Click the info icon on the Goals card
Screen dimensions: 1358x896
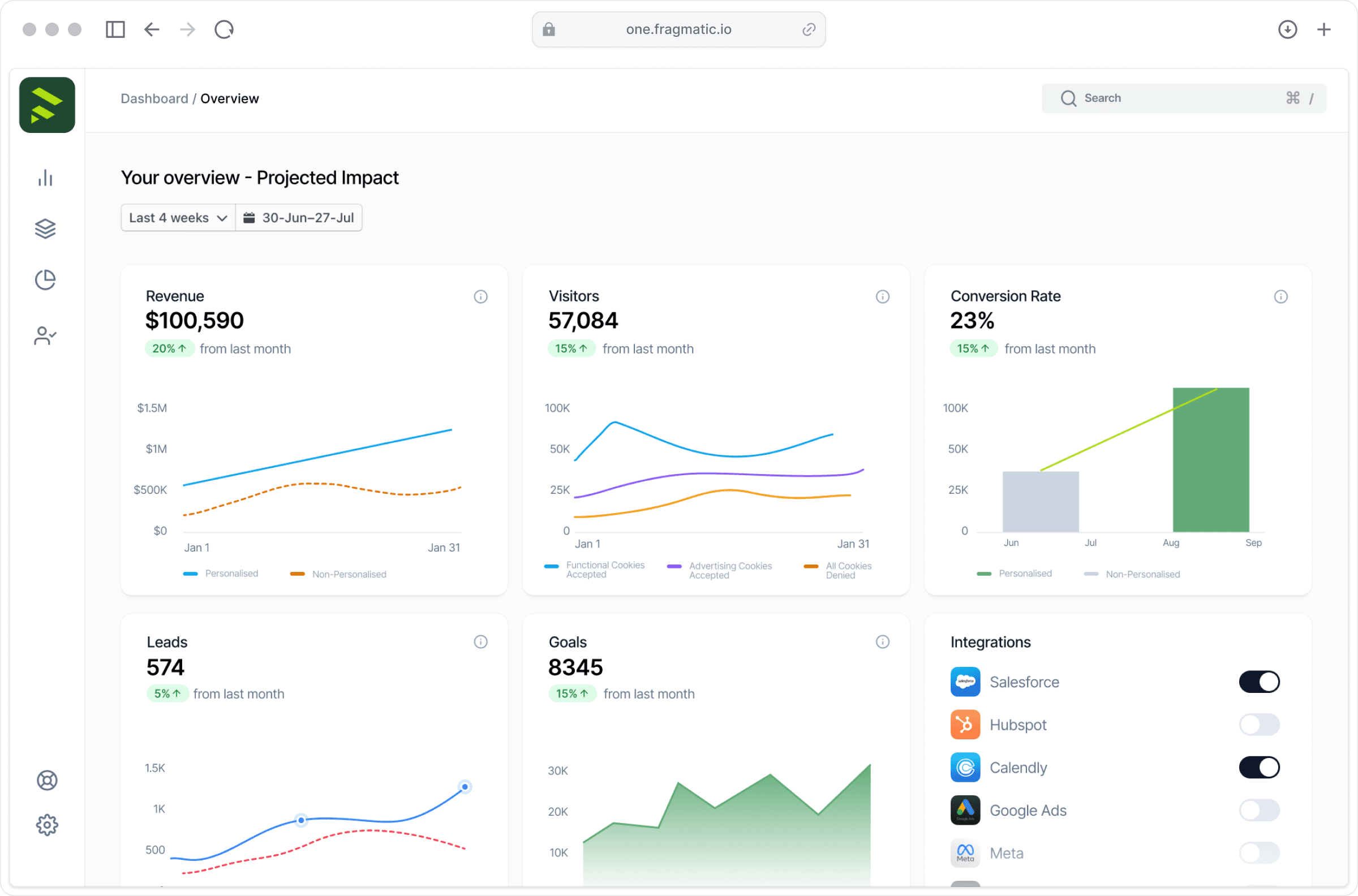coord(882,641)
